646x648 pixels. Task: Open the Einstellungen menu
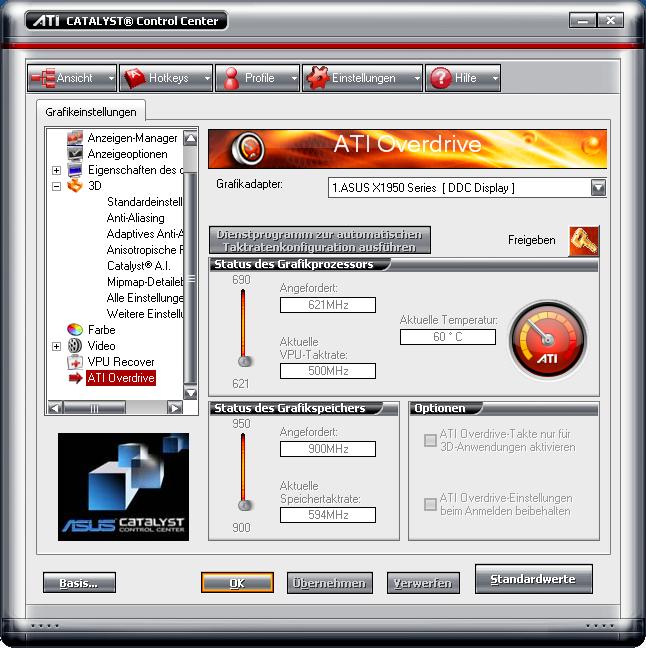(x=362, y=78)
